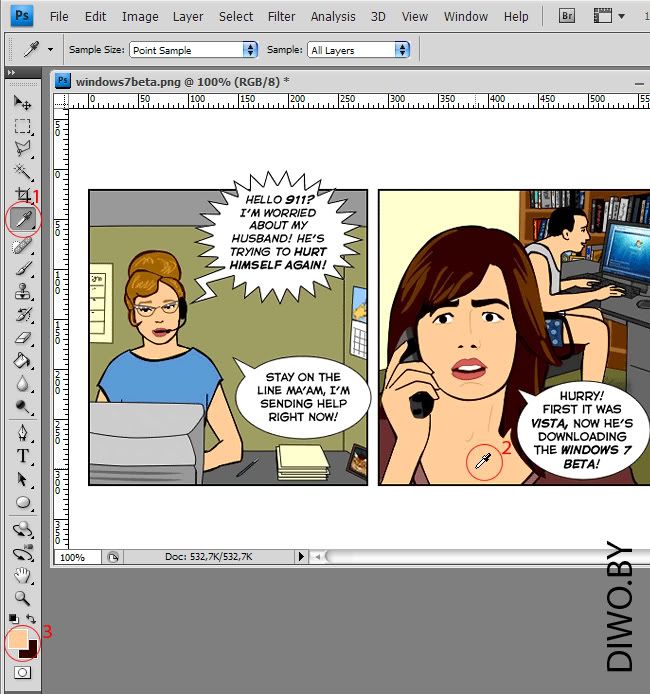This screenshot has width=650, height=694.
Task: Select the Move tool
Action: (22, 103)
